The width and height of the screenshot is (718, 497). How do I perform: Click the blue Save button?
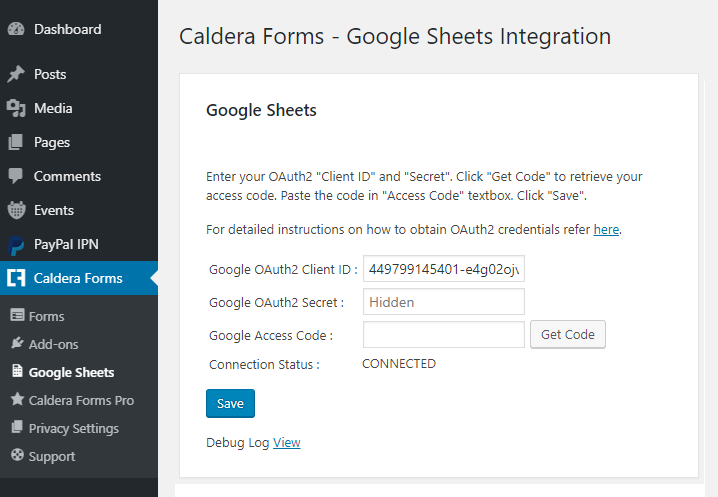[230, 404]
